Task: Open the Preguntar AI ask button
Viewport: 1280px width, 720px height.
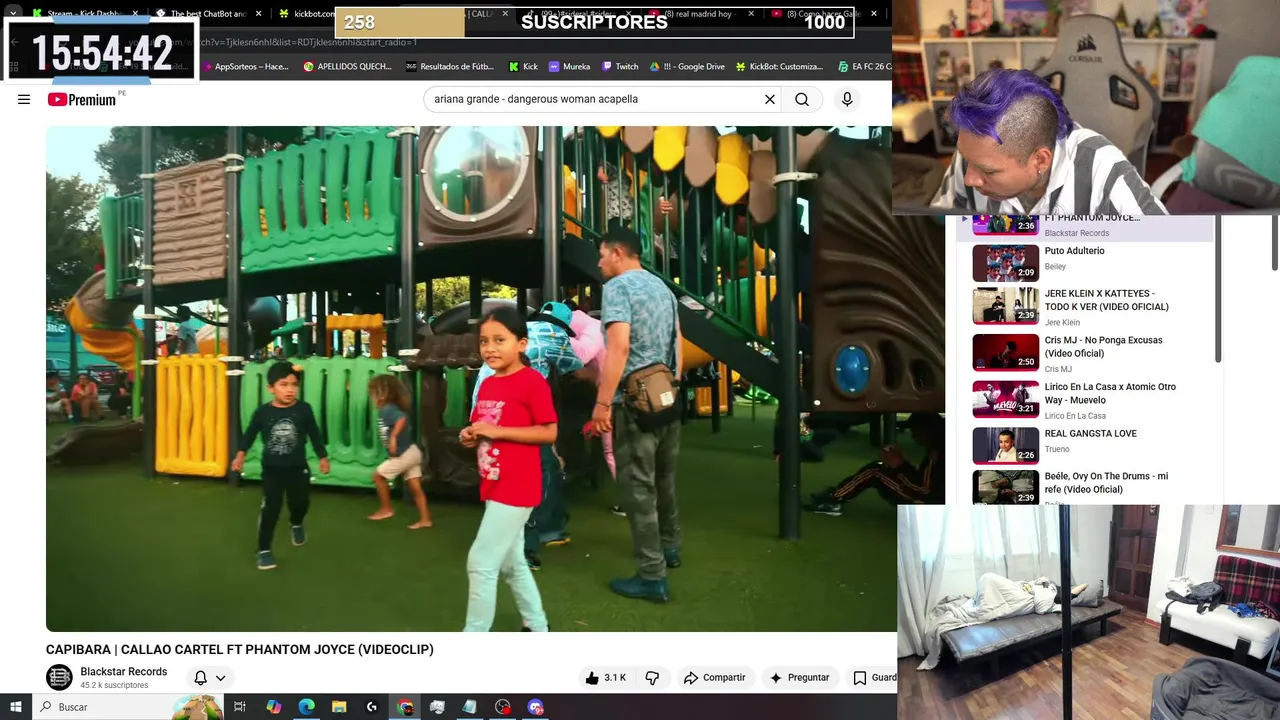Action: [799, 677]
